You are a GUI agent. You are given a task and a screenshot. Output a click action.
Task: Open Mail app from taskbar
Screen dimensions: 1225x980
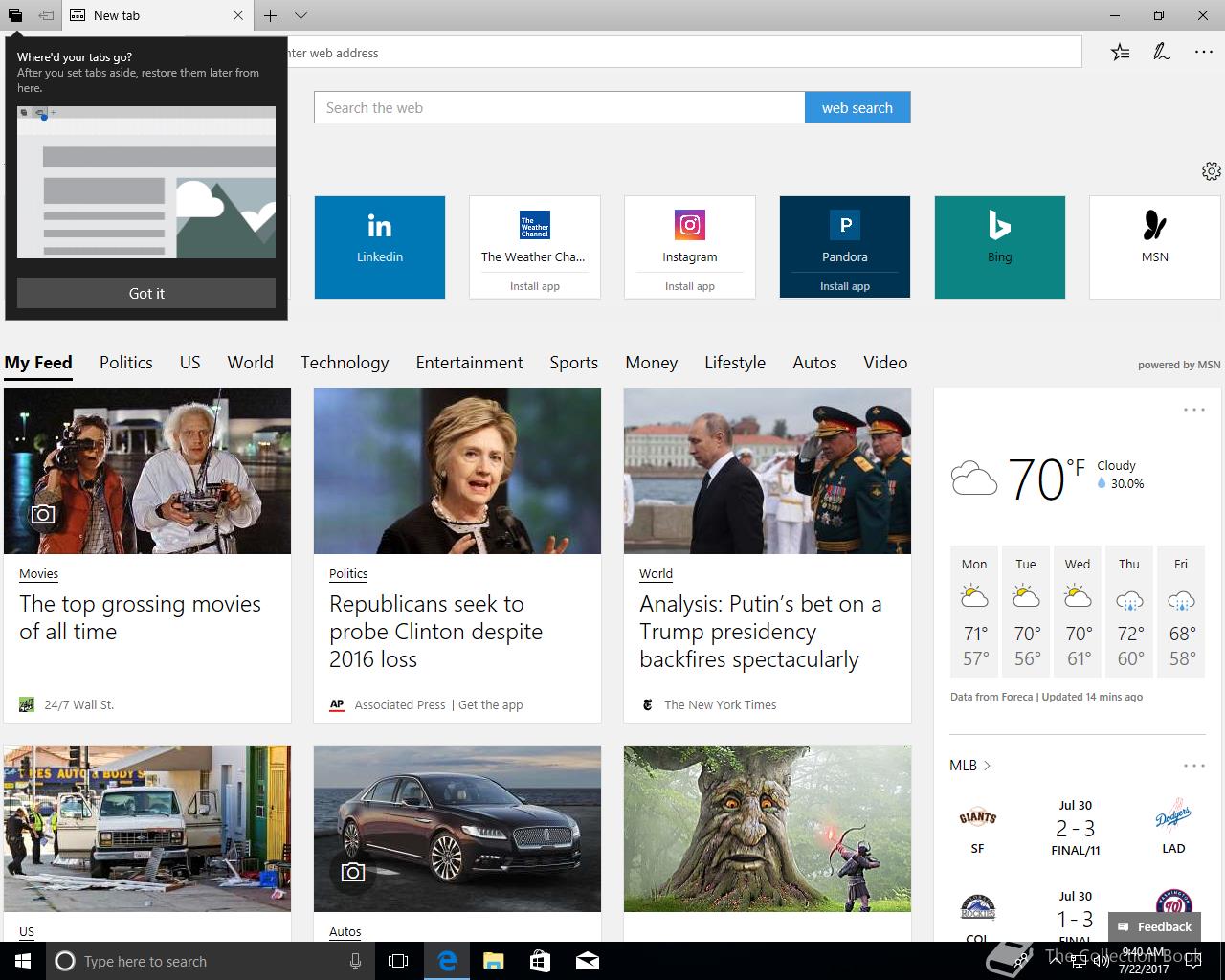(587, 961)
